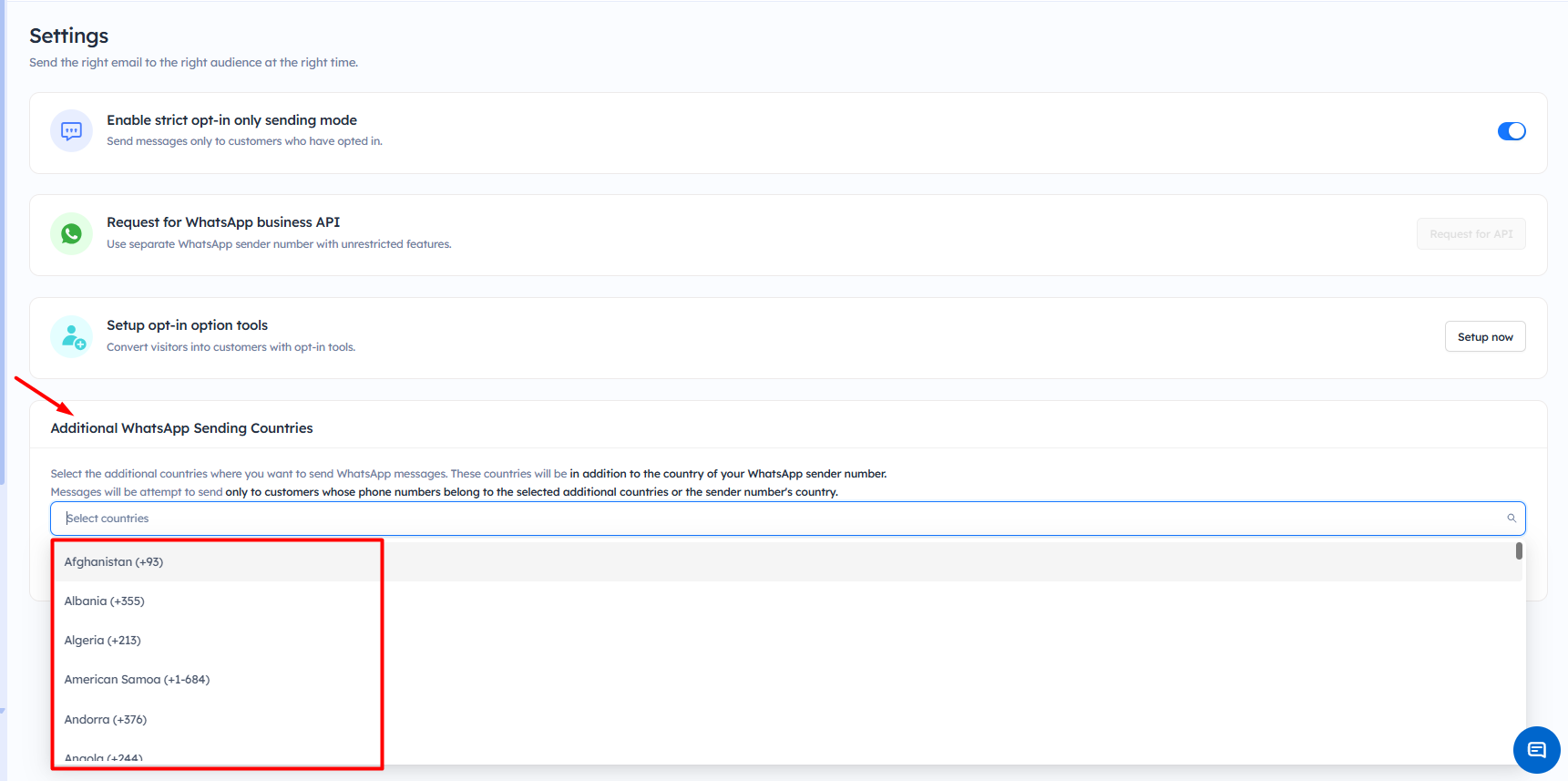Click the strict opt-in message bubble icon

(x=71, y=131)
